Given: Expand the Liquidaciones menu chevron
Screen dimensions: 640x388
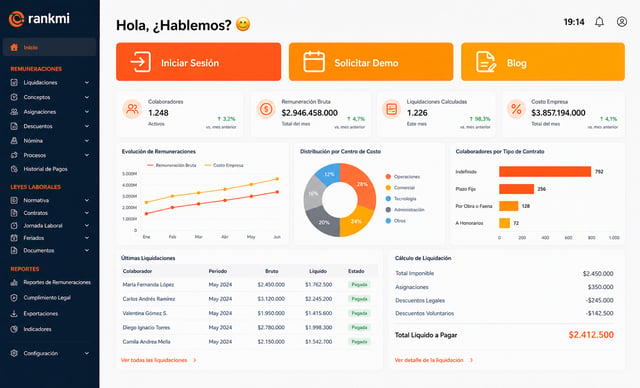Looking at the screenshot, I should click(x=87, y=82).
